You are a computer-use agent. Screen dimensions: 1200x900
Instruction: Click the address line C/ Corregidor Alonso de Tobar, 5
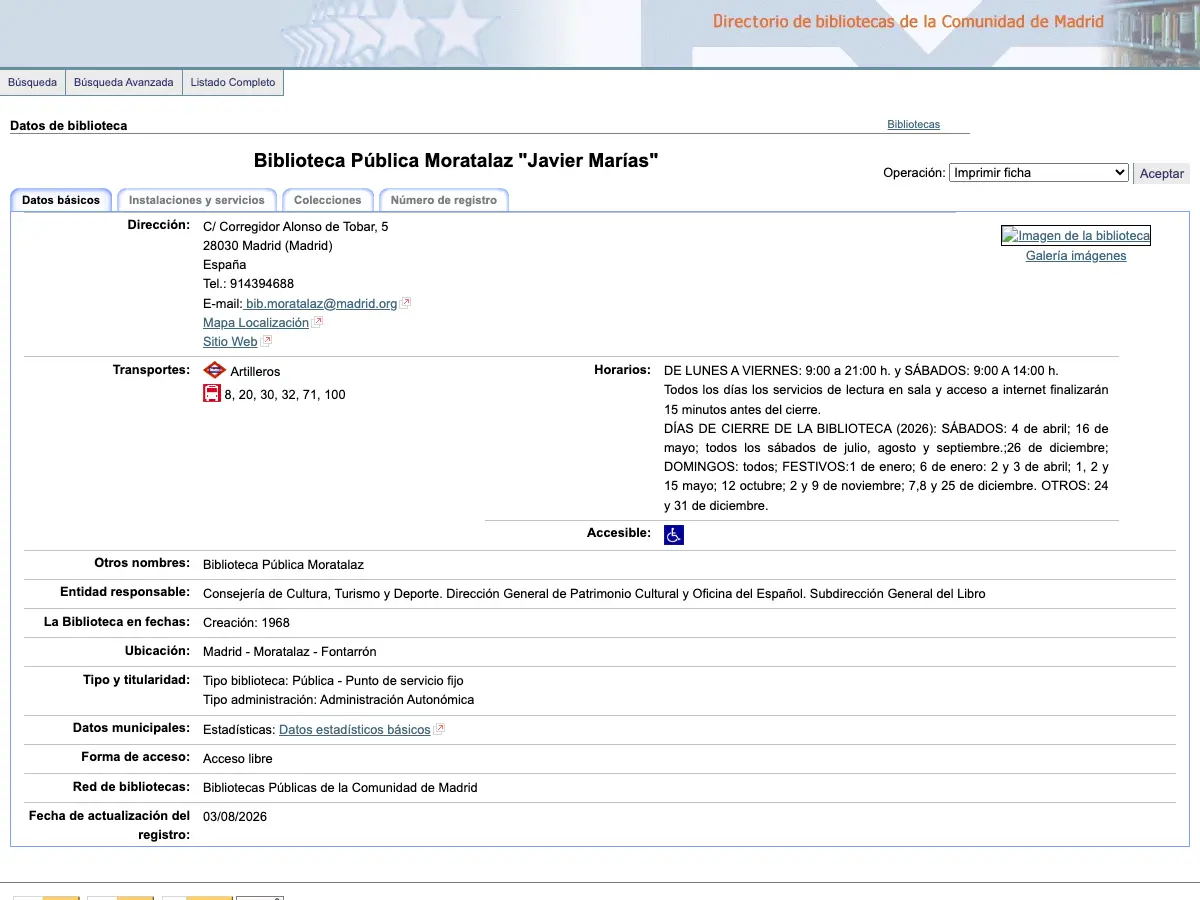click(296, 227)
